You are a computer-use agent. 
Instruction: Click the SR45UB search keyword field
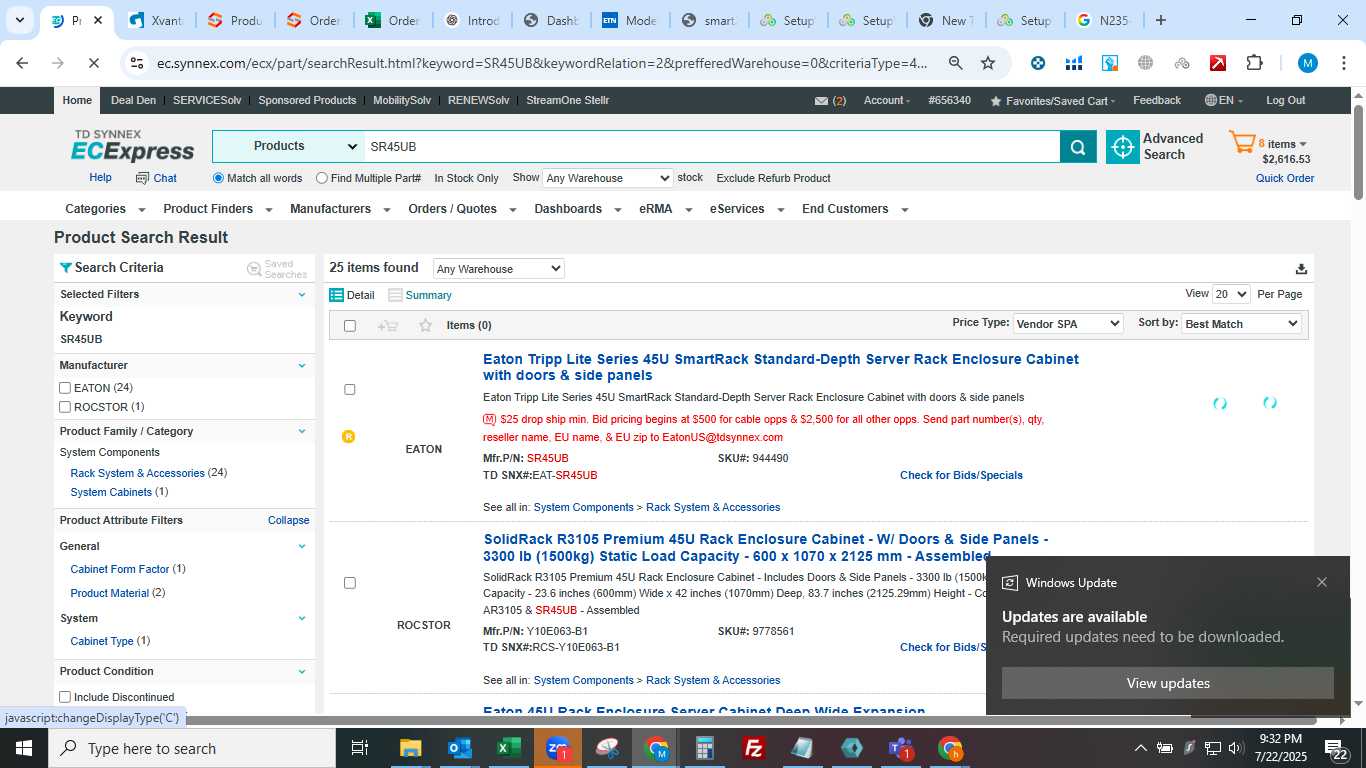(712, 146)
